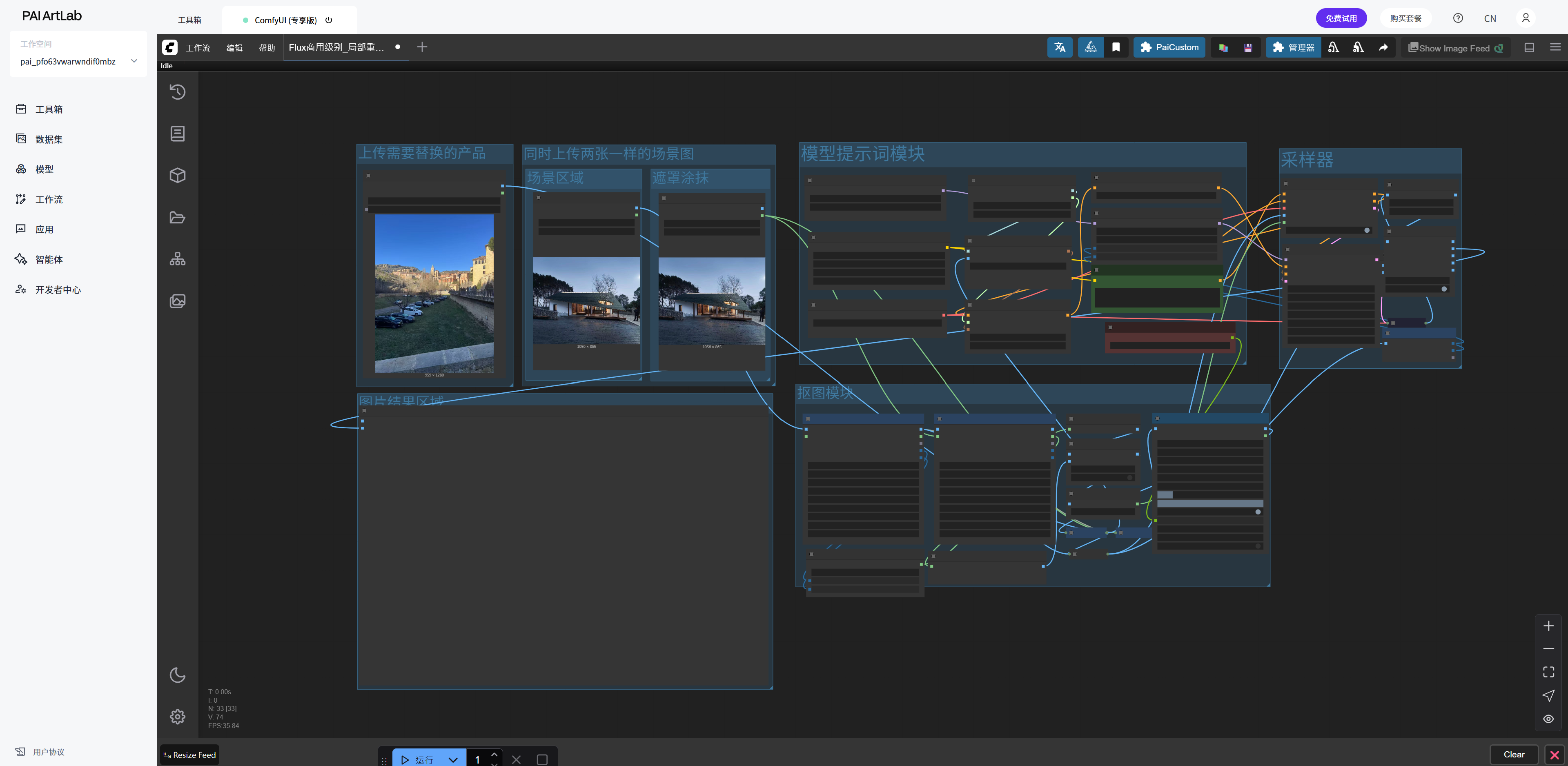
Task: Open the model hierarchy tree sidebar icon
Action: 177,259
